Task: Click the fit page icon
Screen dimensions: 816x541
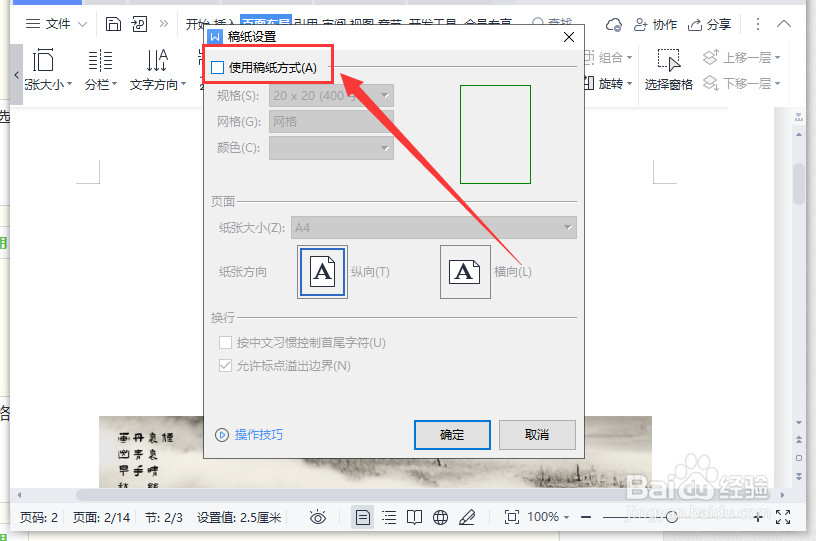Action: 512,517
